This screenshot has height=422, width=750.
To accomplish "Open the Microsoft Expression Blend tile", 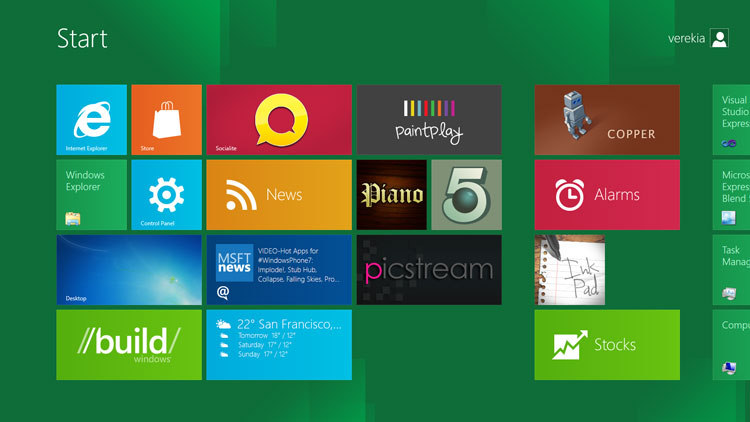I will coord(731,195).
